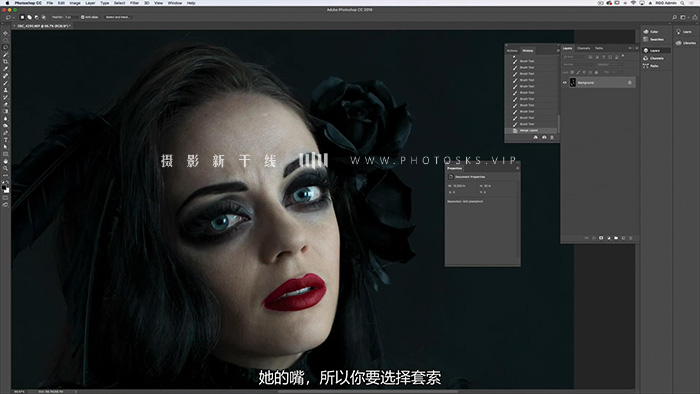This screenshot has width=700, height=394.
Task: Choose Subtract from selection mode
Action: [37, 17]
